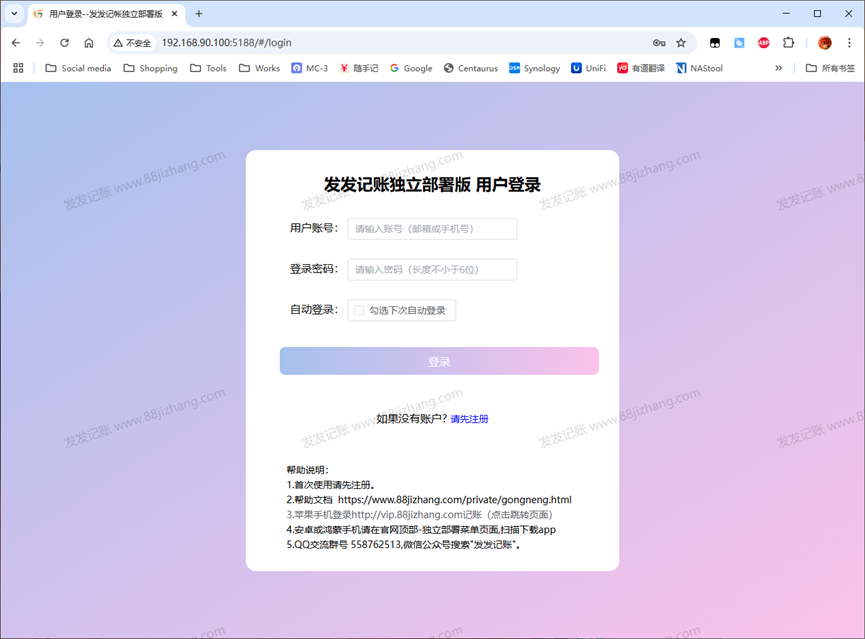The width and height of the screenshot is (865, 639).
Task: Click the 1.首次使用请先注册 help line
Action: pyautogui.click(x=331, y=484)
